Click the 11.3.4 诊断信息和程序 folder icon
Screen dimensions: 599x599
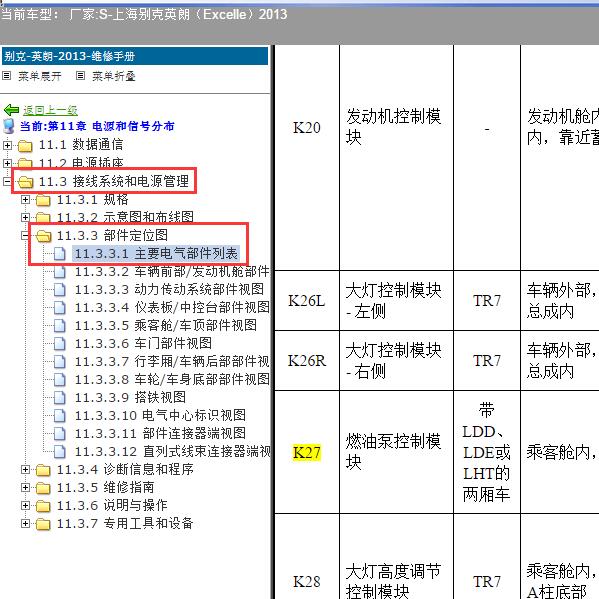[x=43, y=470]
